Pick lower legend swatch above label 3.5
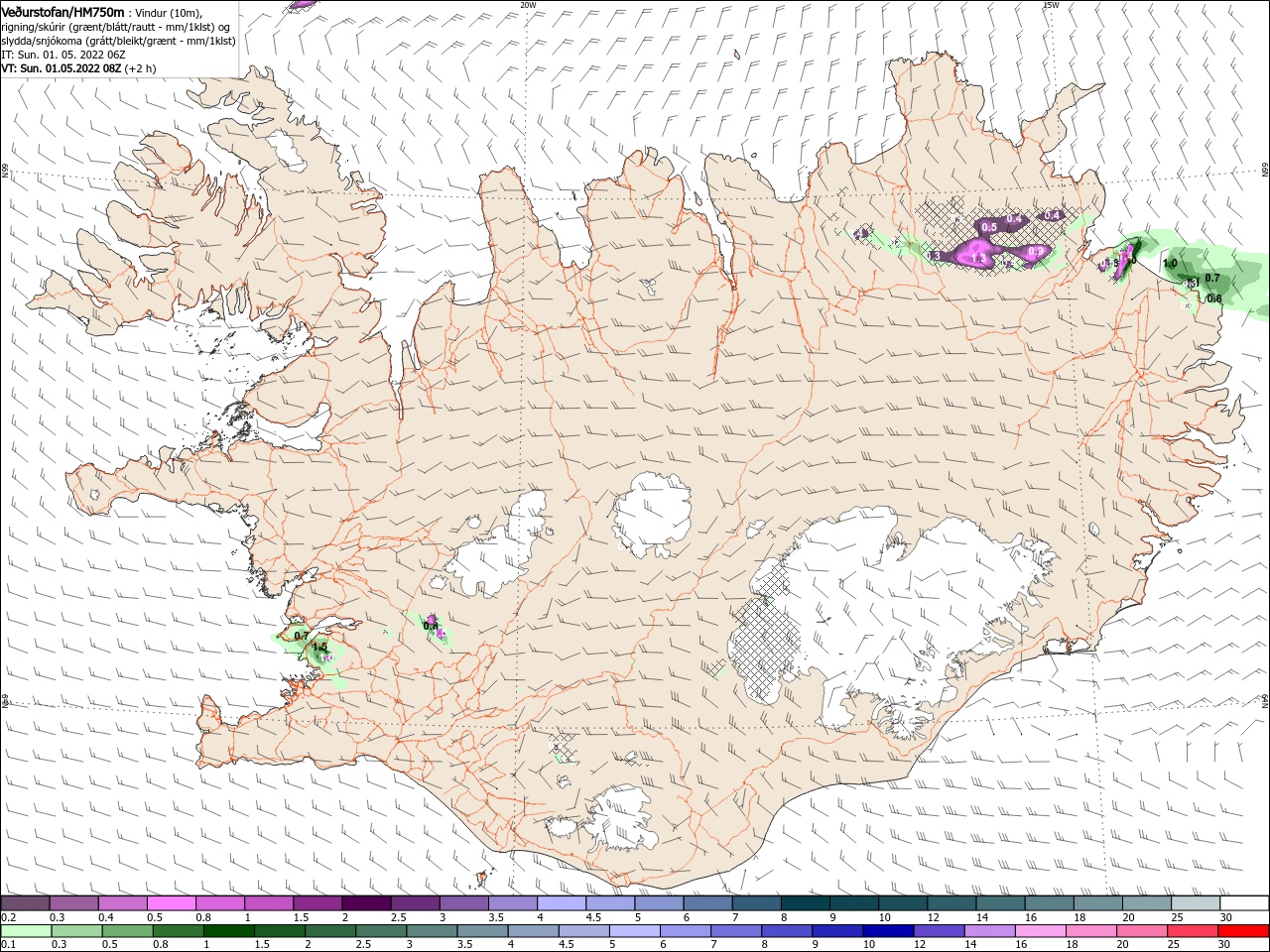Screen dimensions: 1270x952 [x=482, y=931]
